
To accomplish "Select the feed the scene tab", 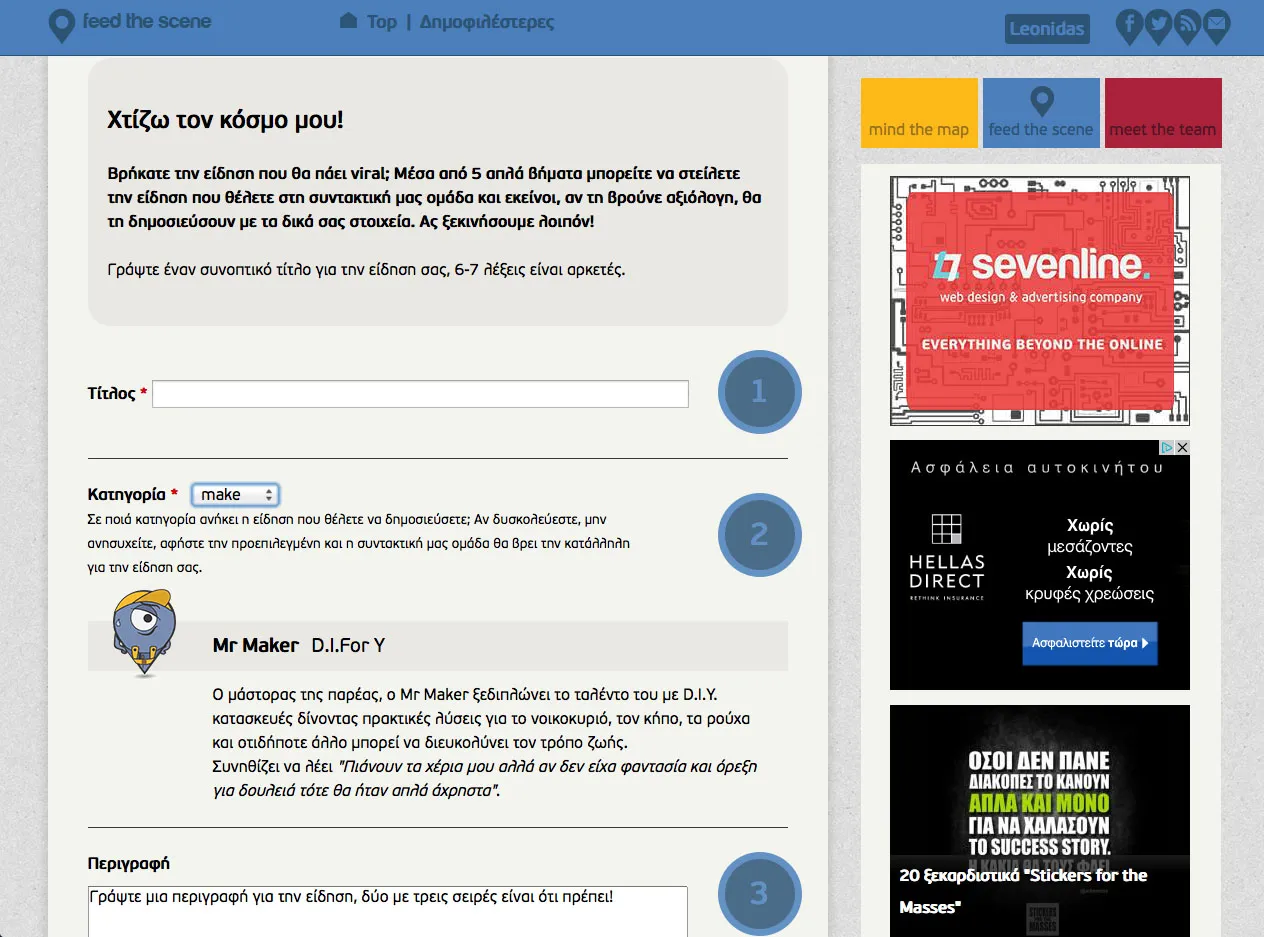I will tap(1041, 113).
